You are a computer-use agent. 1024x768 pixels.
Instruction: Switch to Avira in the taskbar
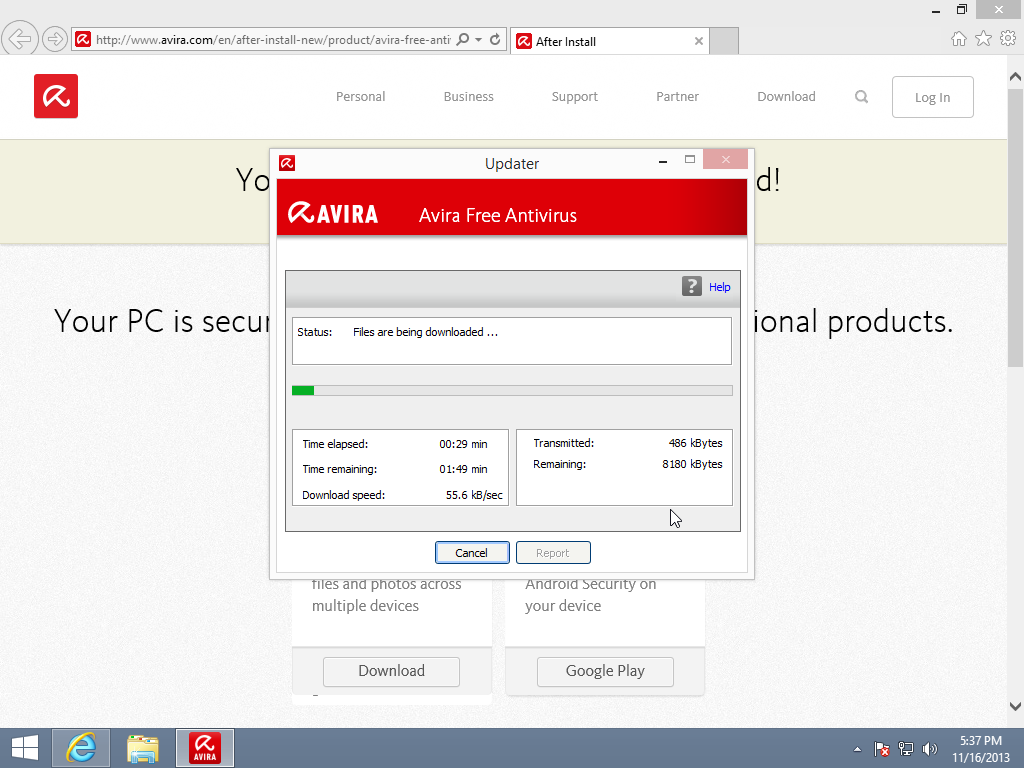204,748
